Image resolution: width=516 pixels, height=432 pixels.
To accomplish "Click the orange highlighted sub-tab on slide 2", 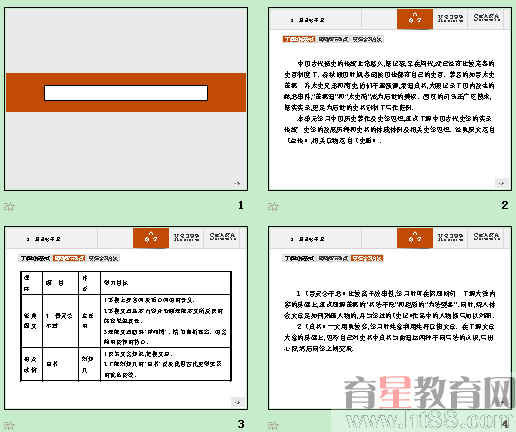I will pyautogui.click(x=299, y=39).
